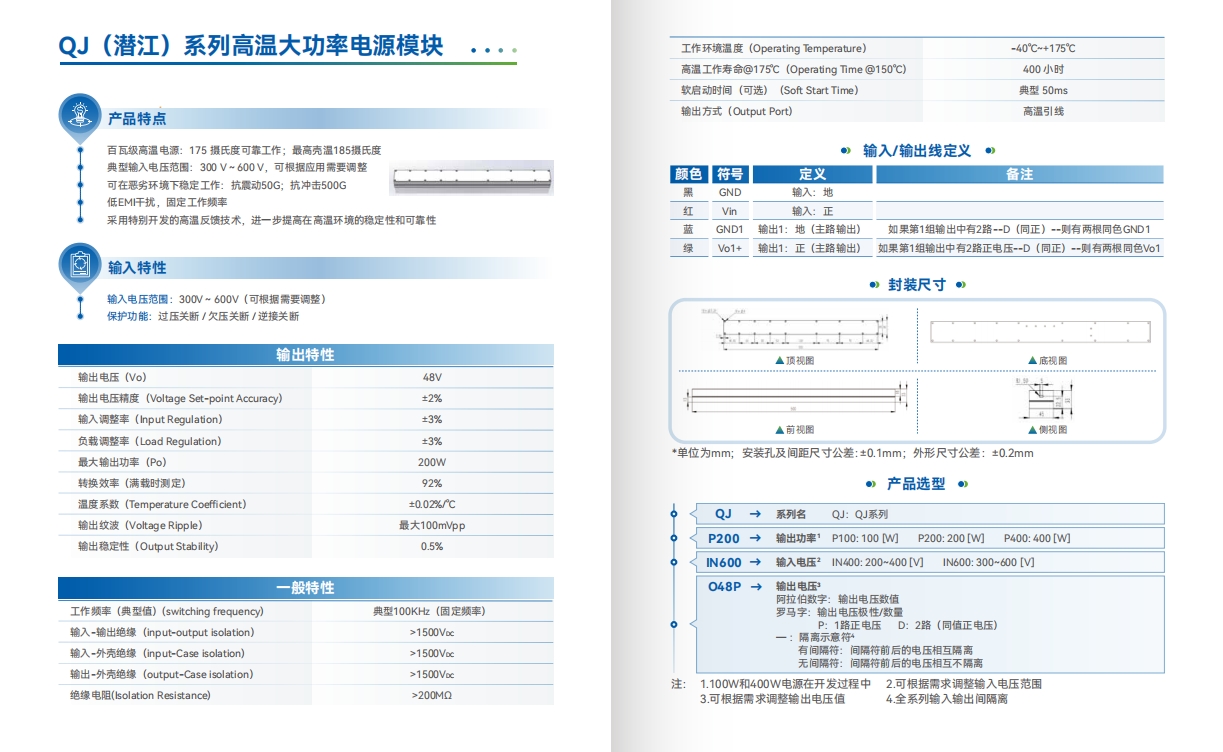Click the 符号 column header

[x=730, y=175]
